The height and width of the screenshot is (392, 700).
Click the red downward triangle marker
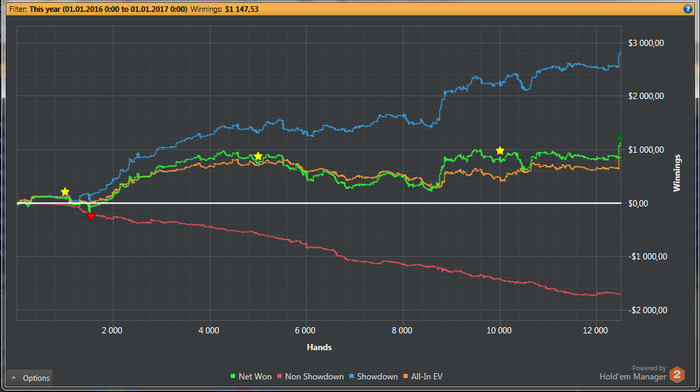[91, 217]
